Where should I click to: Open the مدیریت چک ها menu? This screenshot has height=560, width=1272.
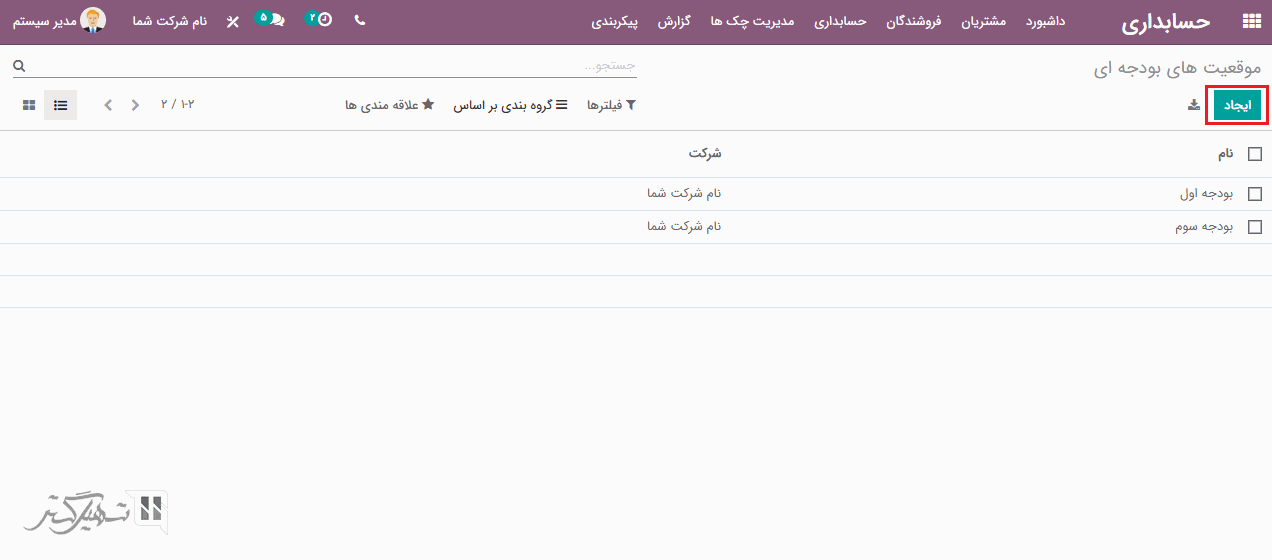click(x=752, y=21)
